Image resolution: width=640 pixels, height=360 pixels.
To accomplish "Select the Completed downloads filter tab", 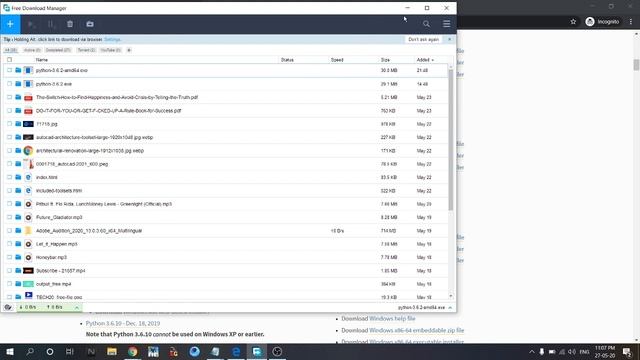I will tap(58, 50).
